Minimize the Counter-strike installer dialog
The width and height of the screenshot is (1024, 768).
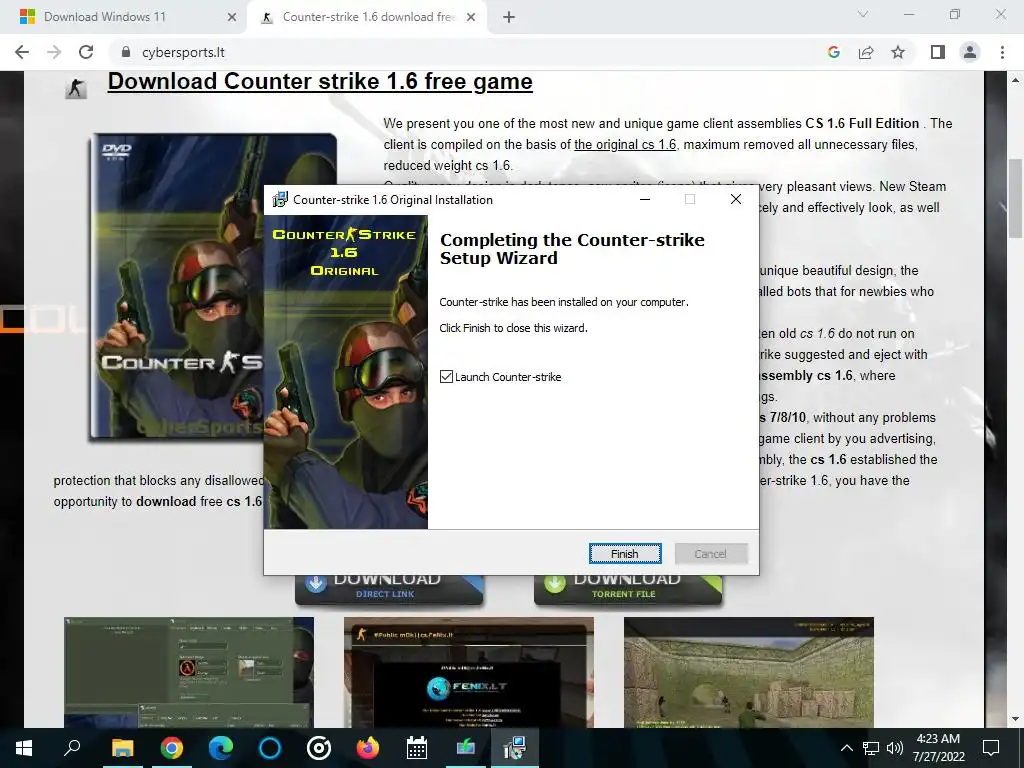(645, 200)
